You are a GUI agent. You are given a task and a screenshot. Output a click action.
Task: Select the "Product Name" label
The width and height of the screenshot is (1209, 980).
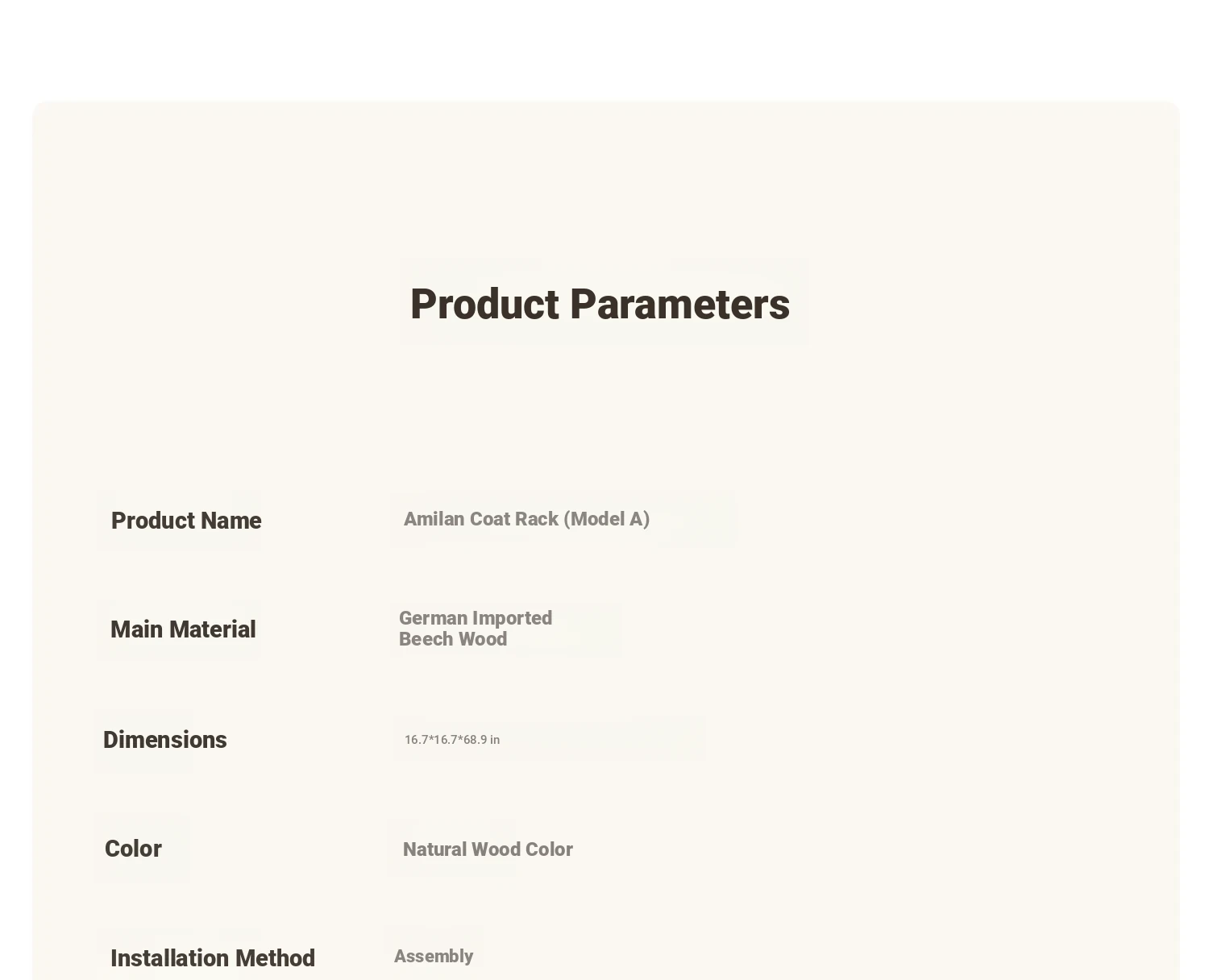(x=186, y=521)
